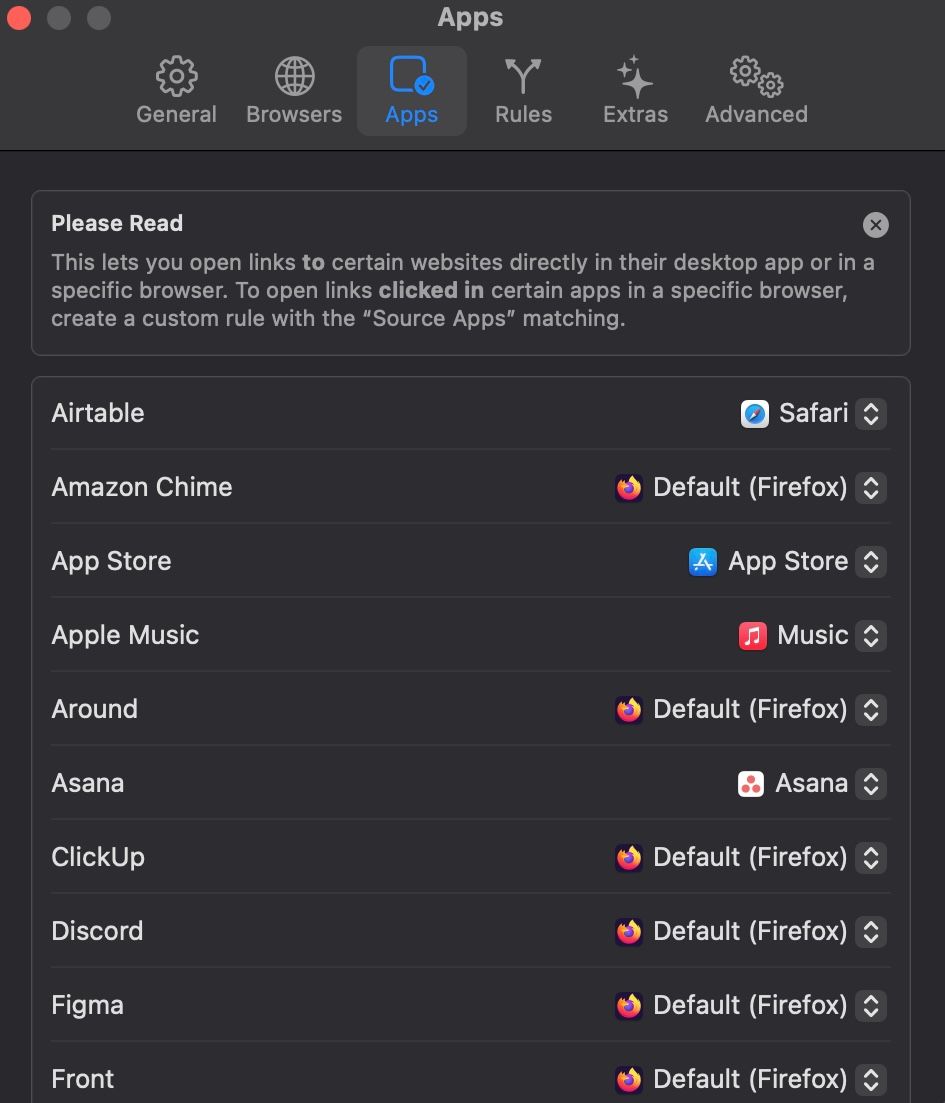Click the Default (Firefox) label for Discord
Image resolution: width=945 pixels, height=1103 pixels.
(750, 931)
